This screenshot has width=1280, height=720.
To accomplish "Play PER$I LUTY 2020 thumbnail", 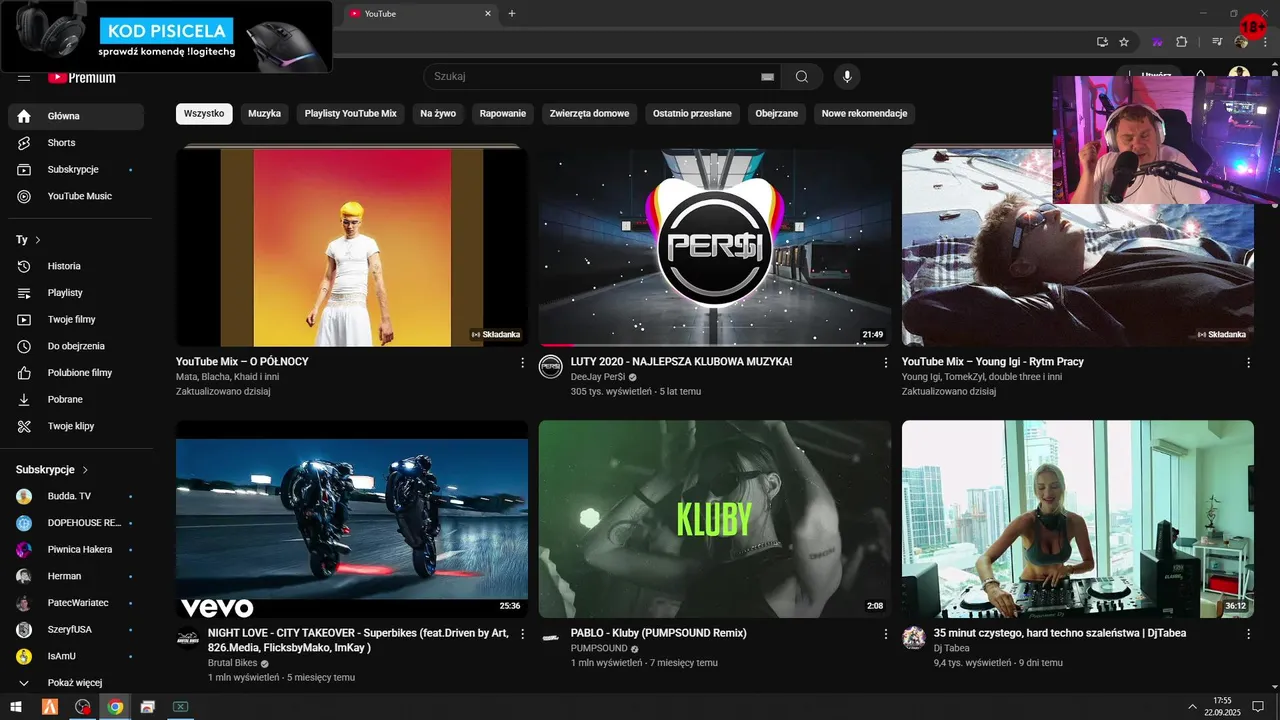I will click(715, 247).
